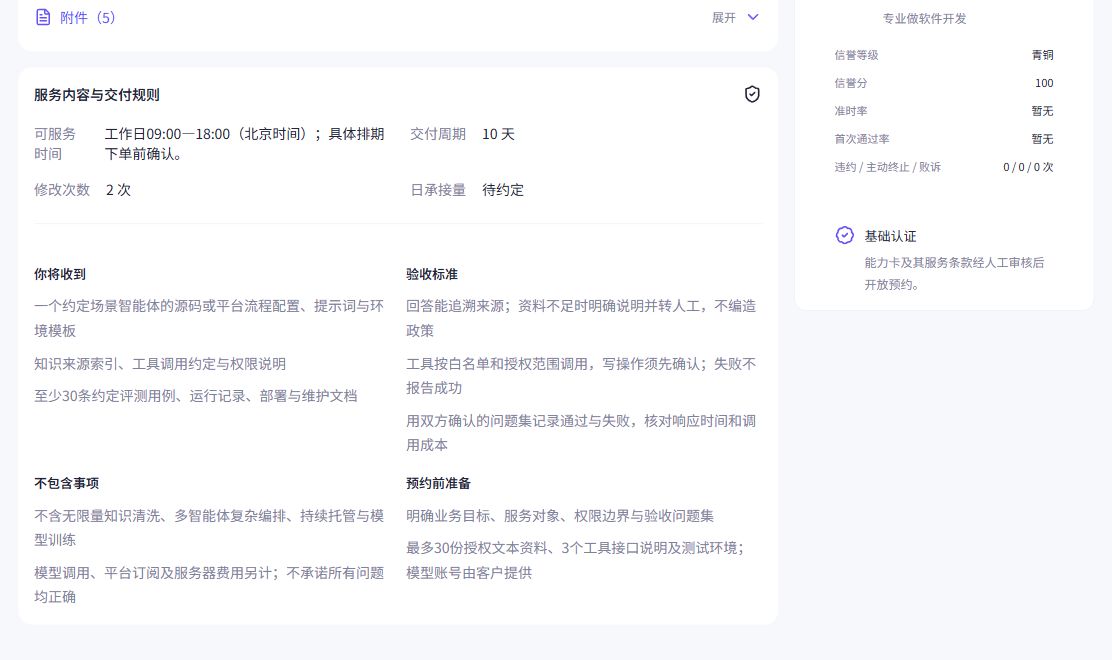
Task: Click the 模型调用、平台订阅 fee item
Action: (x=209, y=585)
